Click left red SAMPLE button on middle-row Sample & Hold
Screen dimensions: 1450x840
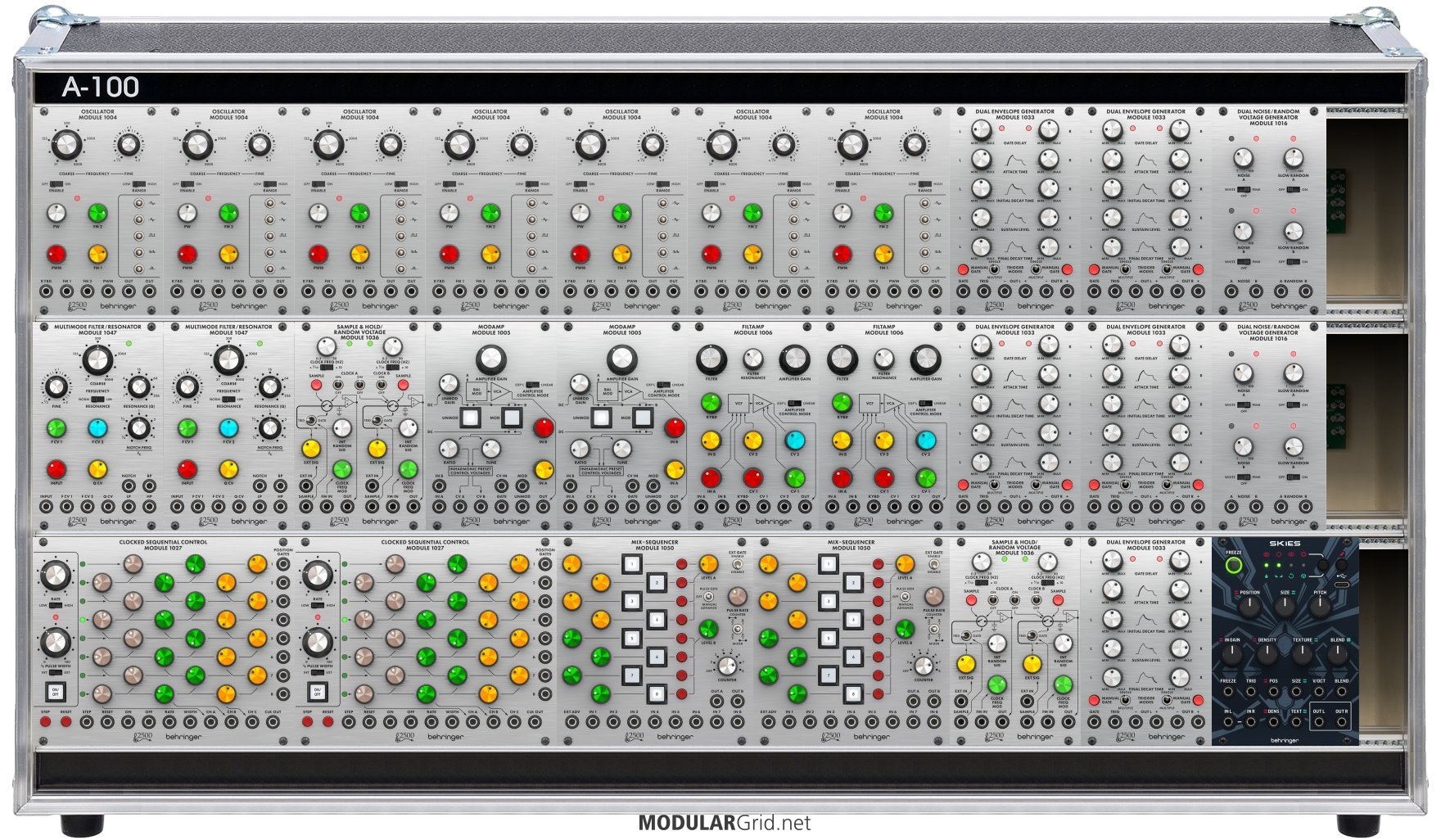click(x=315, y=384)
